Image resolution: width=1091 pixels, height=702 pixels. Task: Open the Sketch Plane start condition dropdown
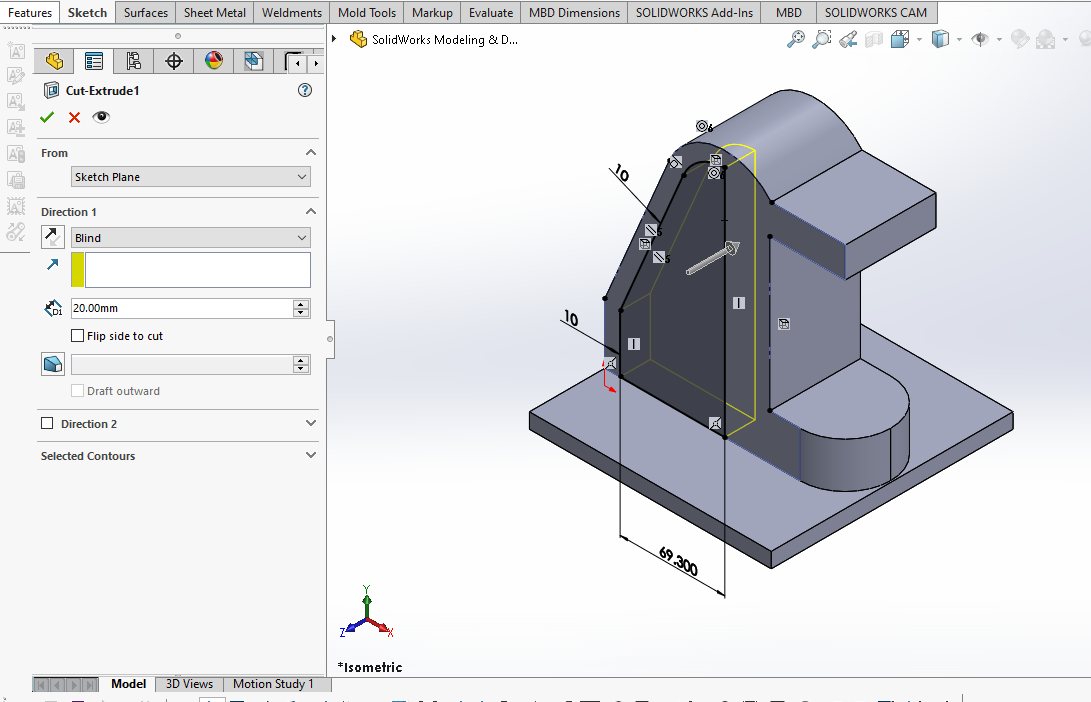coord(191,177)
